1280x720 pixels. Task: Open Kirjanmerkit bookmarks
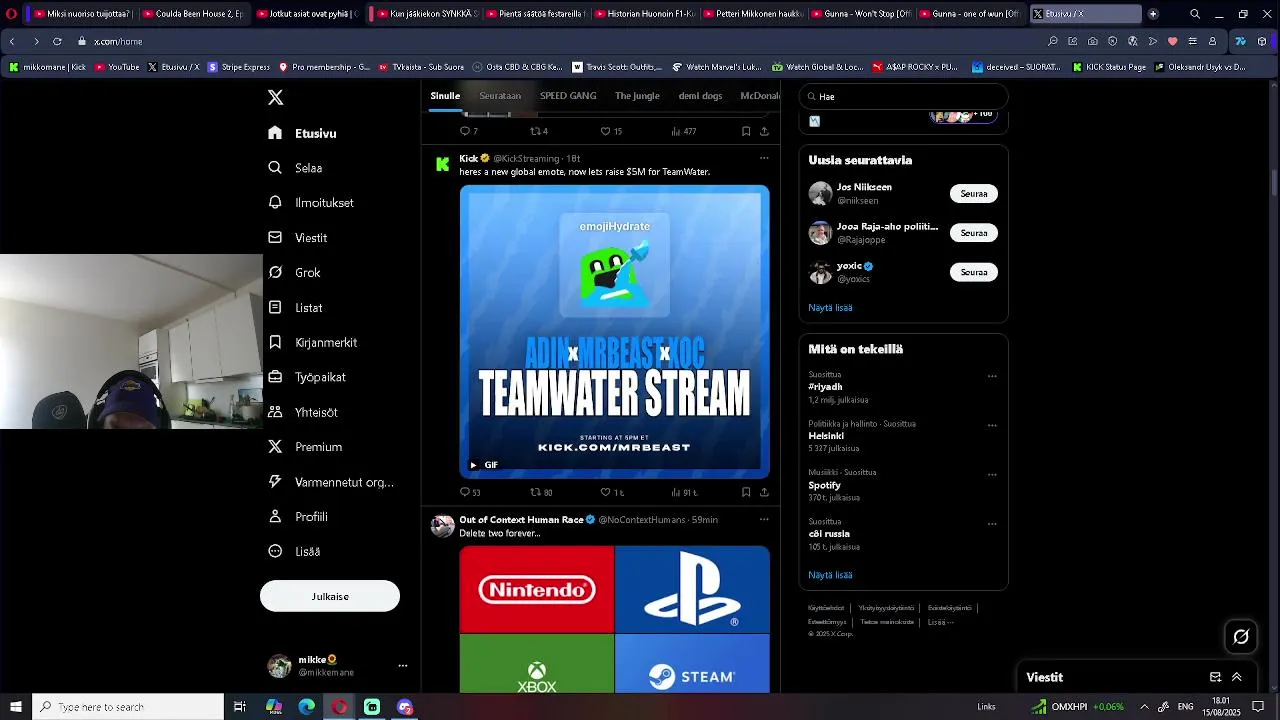click(x=313, y=342)
